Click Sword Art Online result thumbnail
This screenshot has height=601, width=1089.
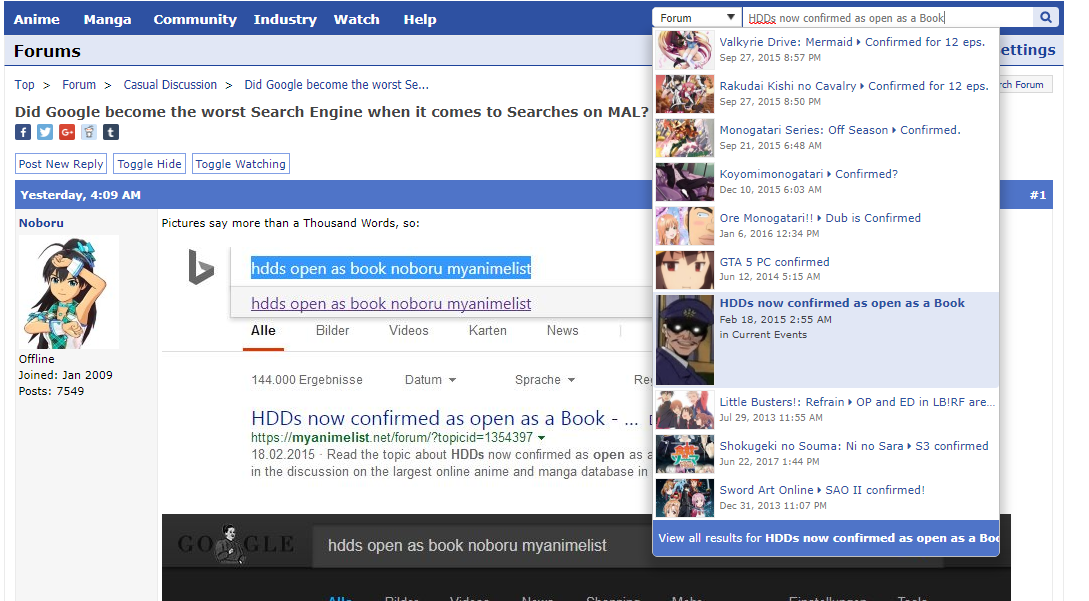click(x=685, y=497)
